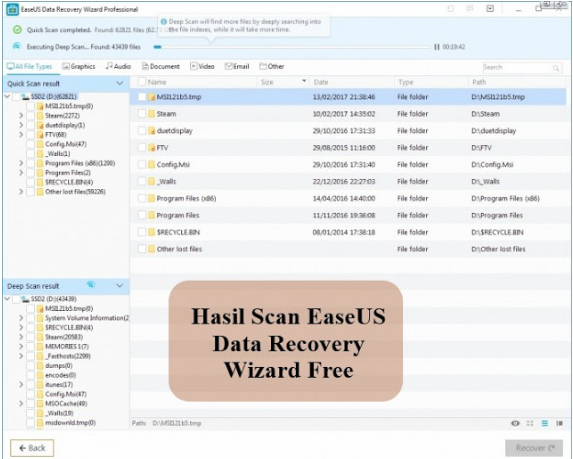Open the All File Types tab

click(x=30, y=67)
